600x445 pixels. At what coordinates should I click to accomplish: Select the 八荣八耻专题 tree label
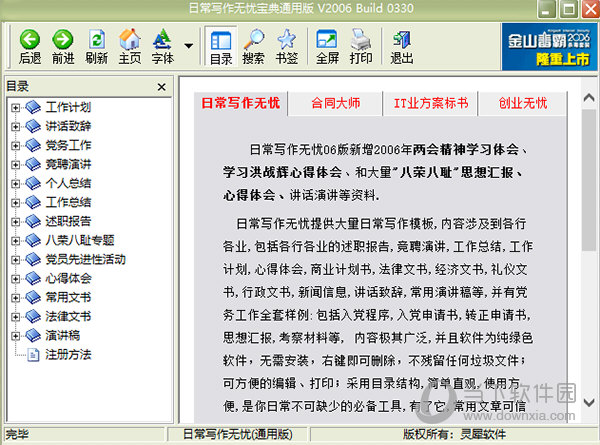coord(80,240)
